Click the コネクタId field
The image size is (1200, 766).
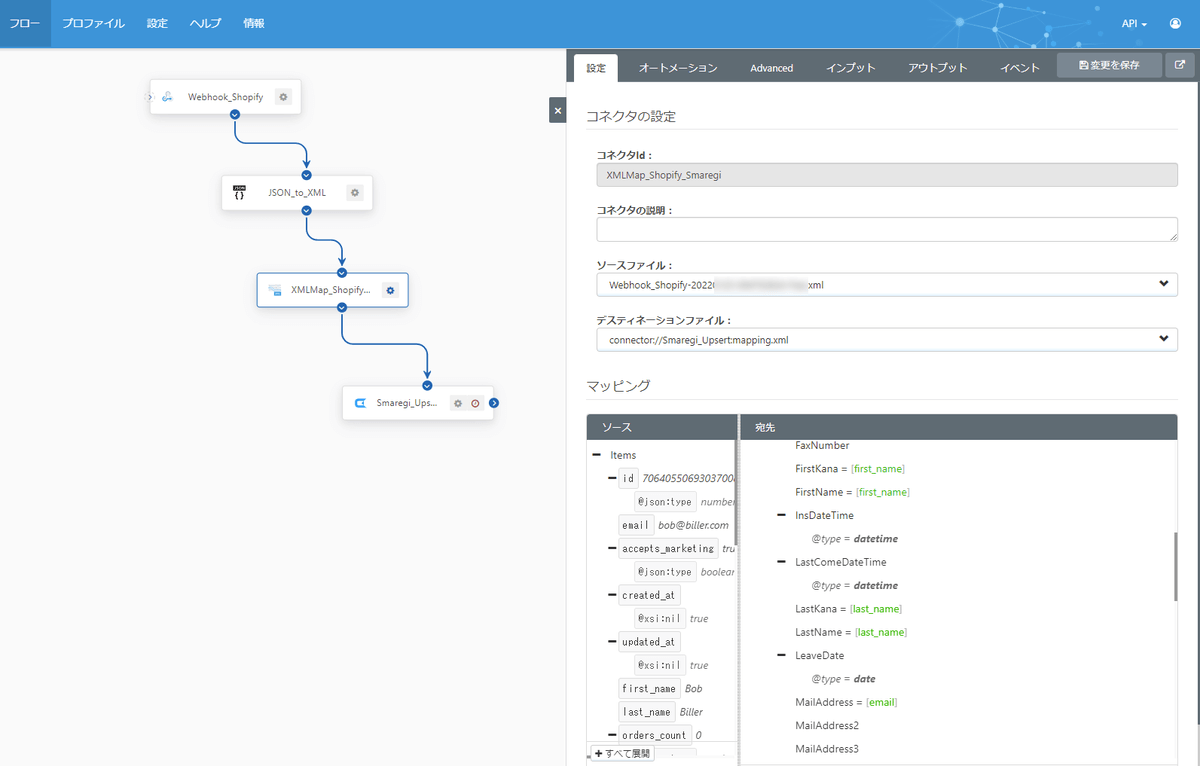(887, 174)
